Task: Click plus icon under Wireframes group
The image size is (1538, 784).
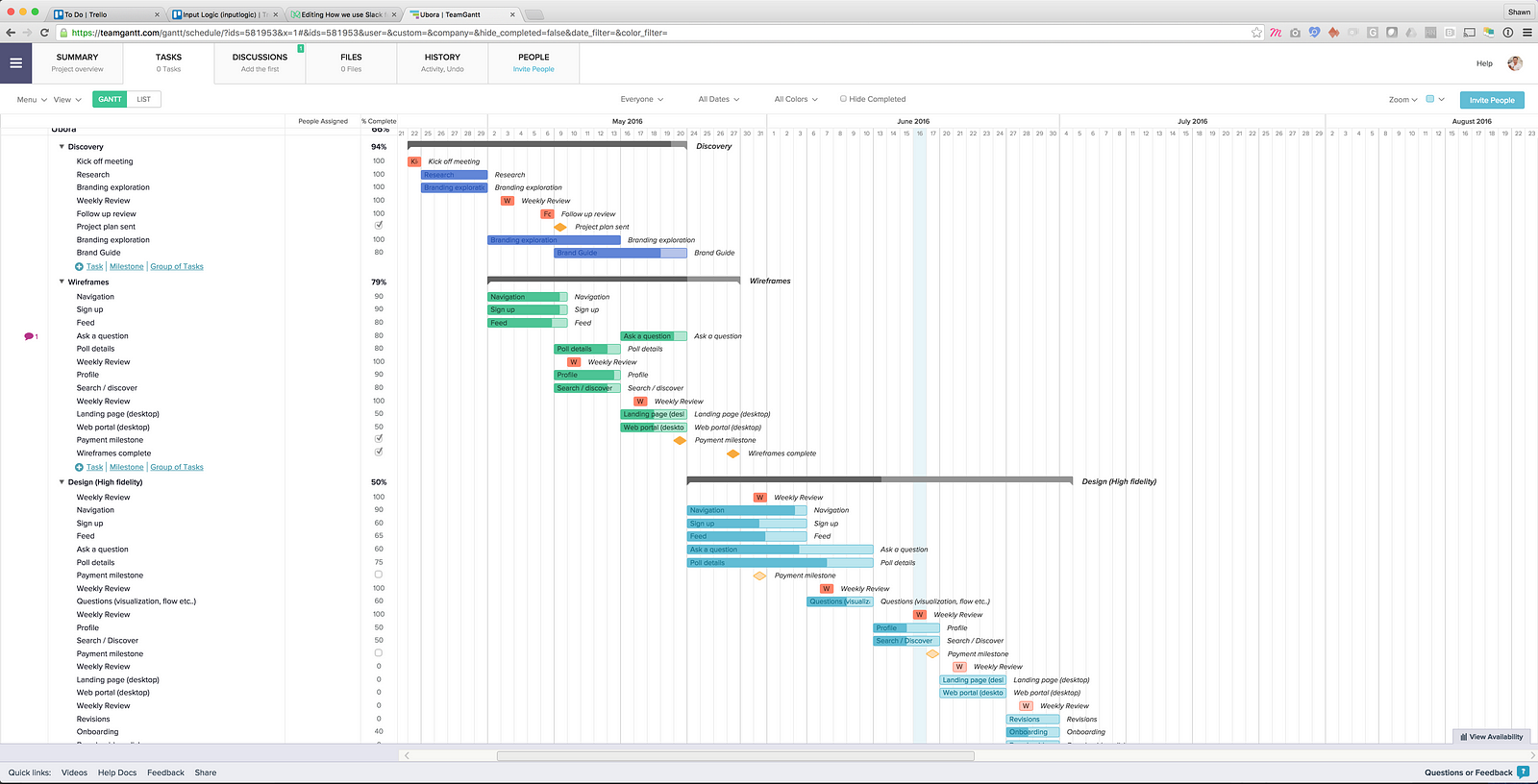Action: [x=79, y=468]
